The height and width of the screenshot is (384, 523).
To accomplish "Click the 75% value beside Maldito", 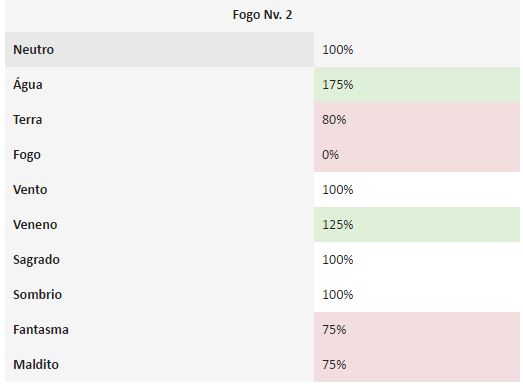I will [334, 365].
